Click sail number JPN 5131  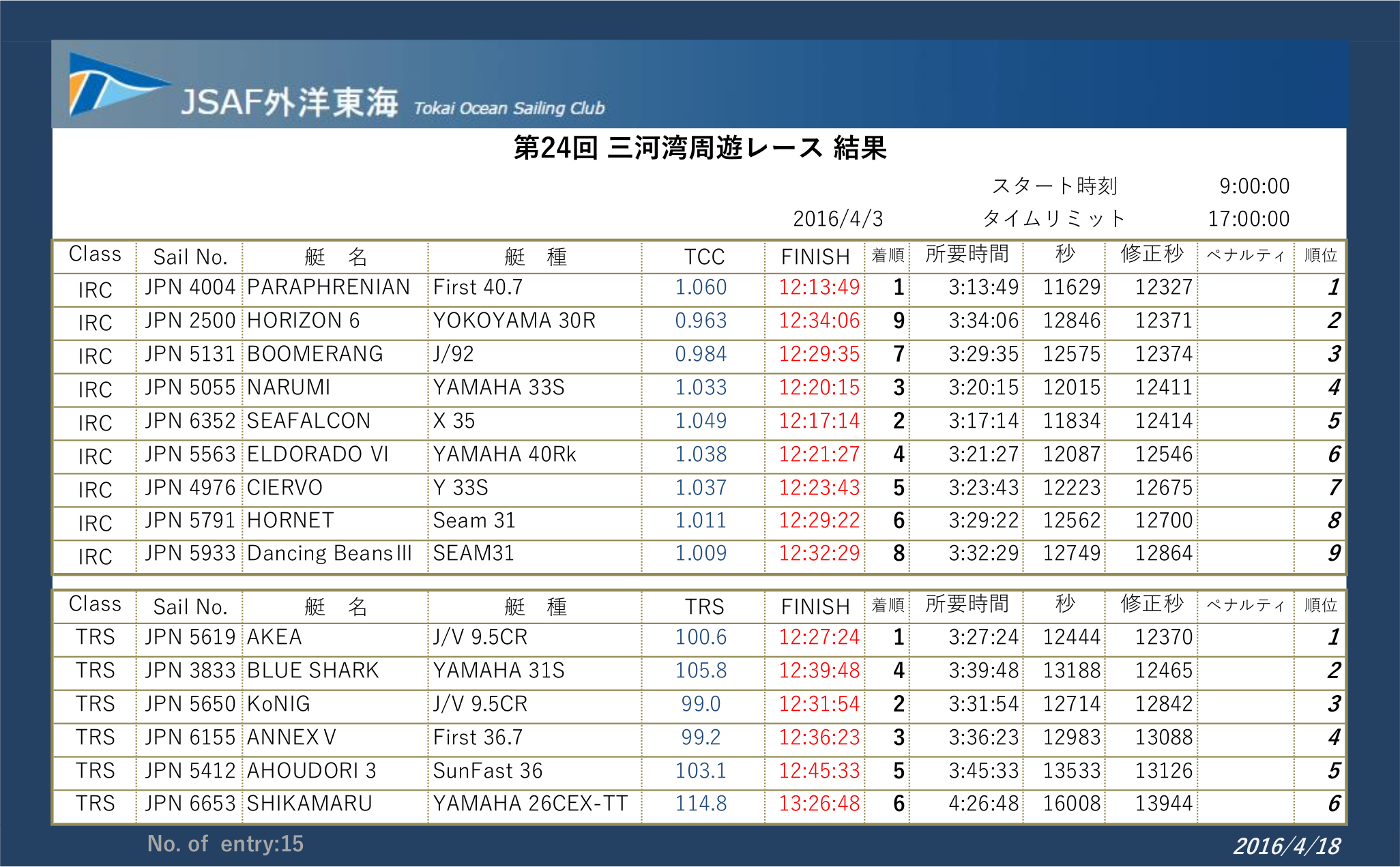click(190, 354)
